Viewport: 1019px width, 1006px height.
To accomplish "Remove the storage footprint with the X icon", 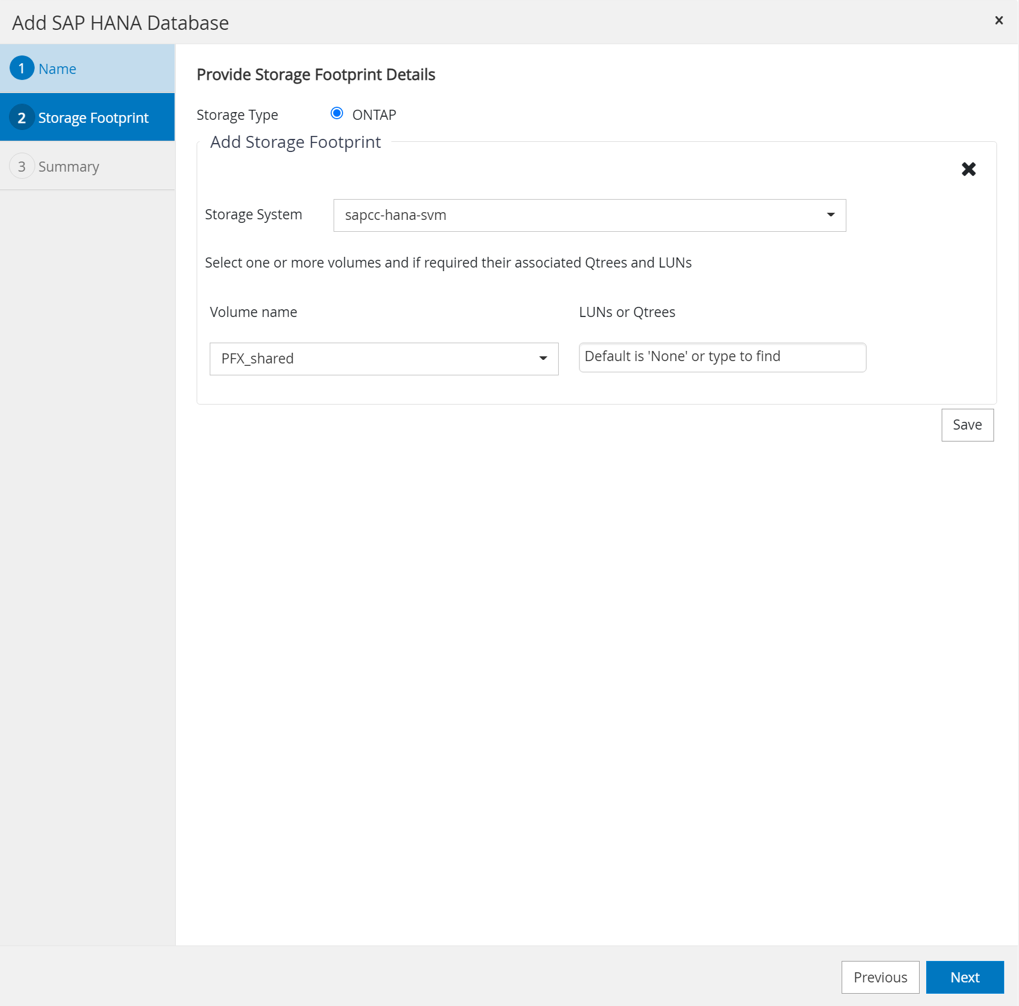I will click(968, 169).
